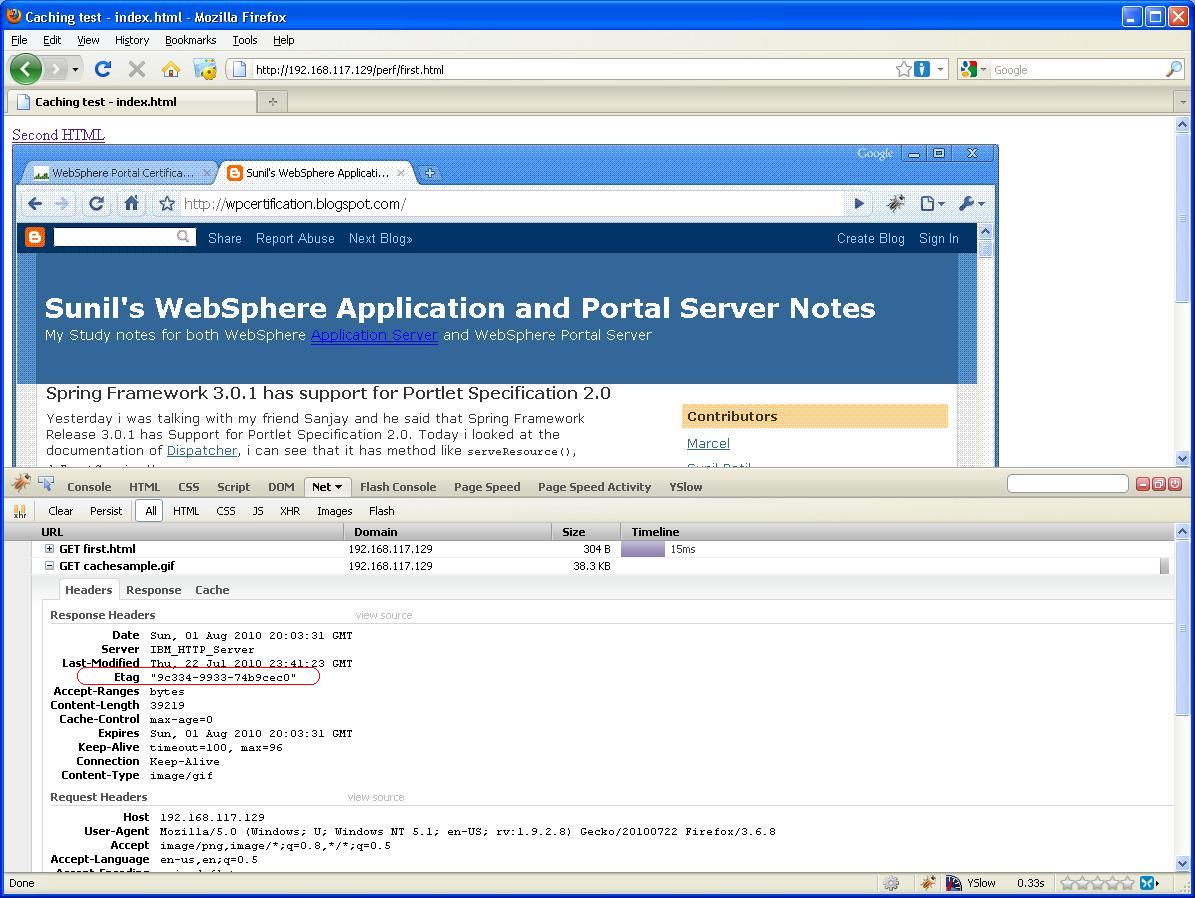Select the Caching test - index.html tab

pyautogui.click(x=131, y=101)
